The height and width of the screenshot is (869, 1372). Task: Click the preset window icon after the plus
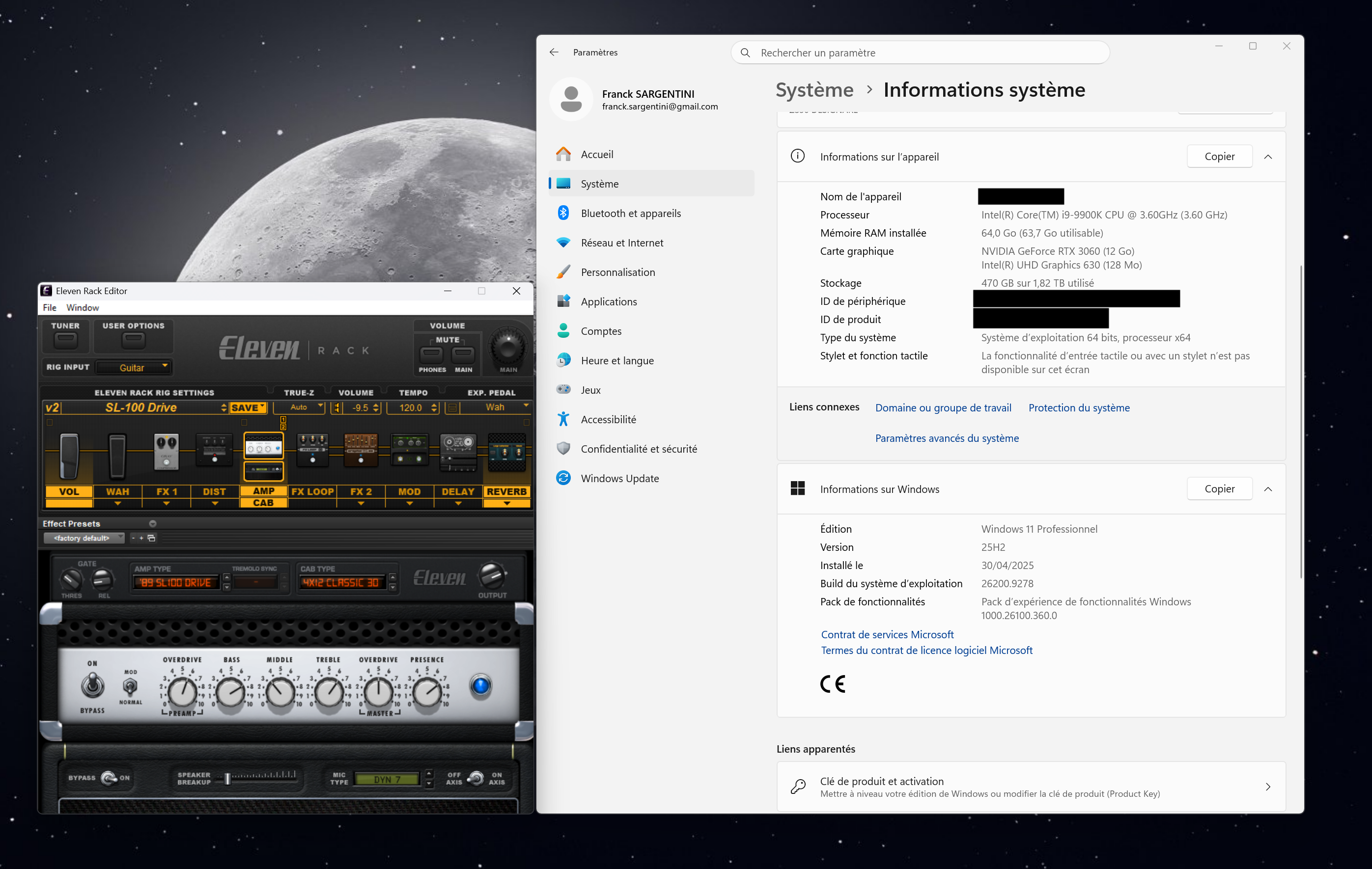tap(151, 538)
